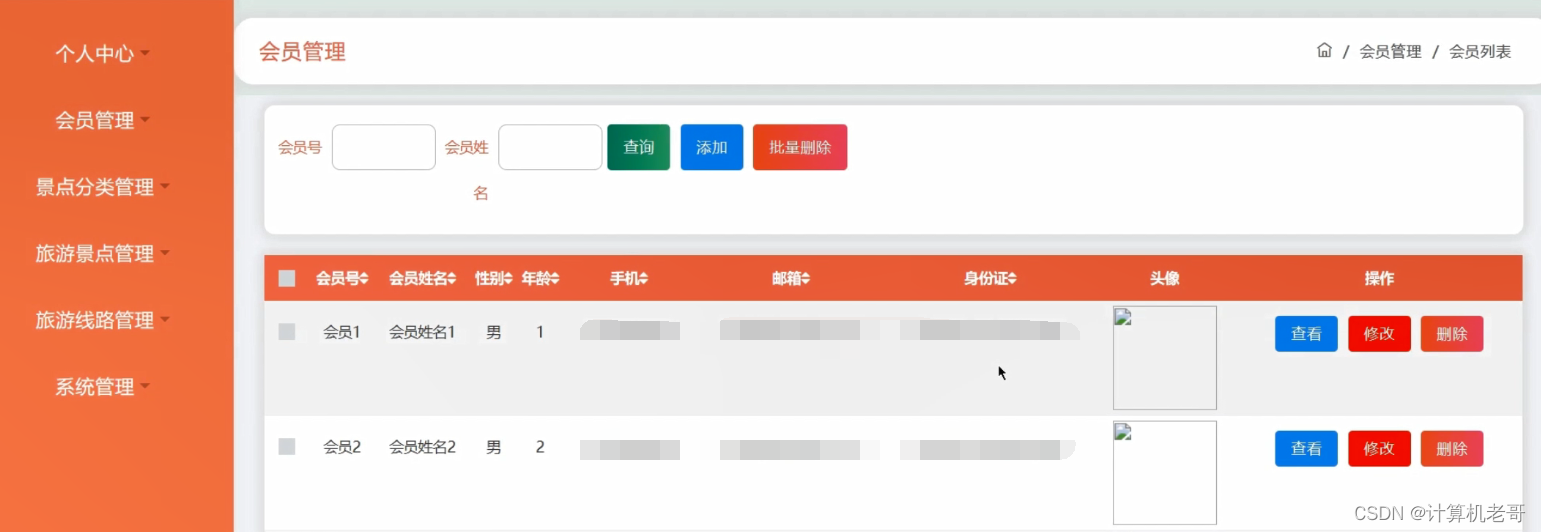Viewport: 1541px width, 532px height.
Task: Focus the 会员号 search input field
Action: click(384, 148)
